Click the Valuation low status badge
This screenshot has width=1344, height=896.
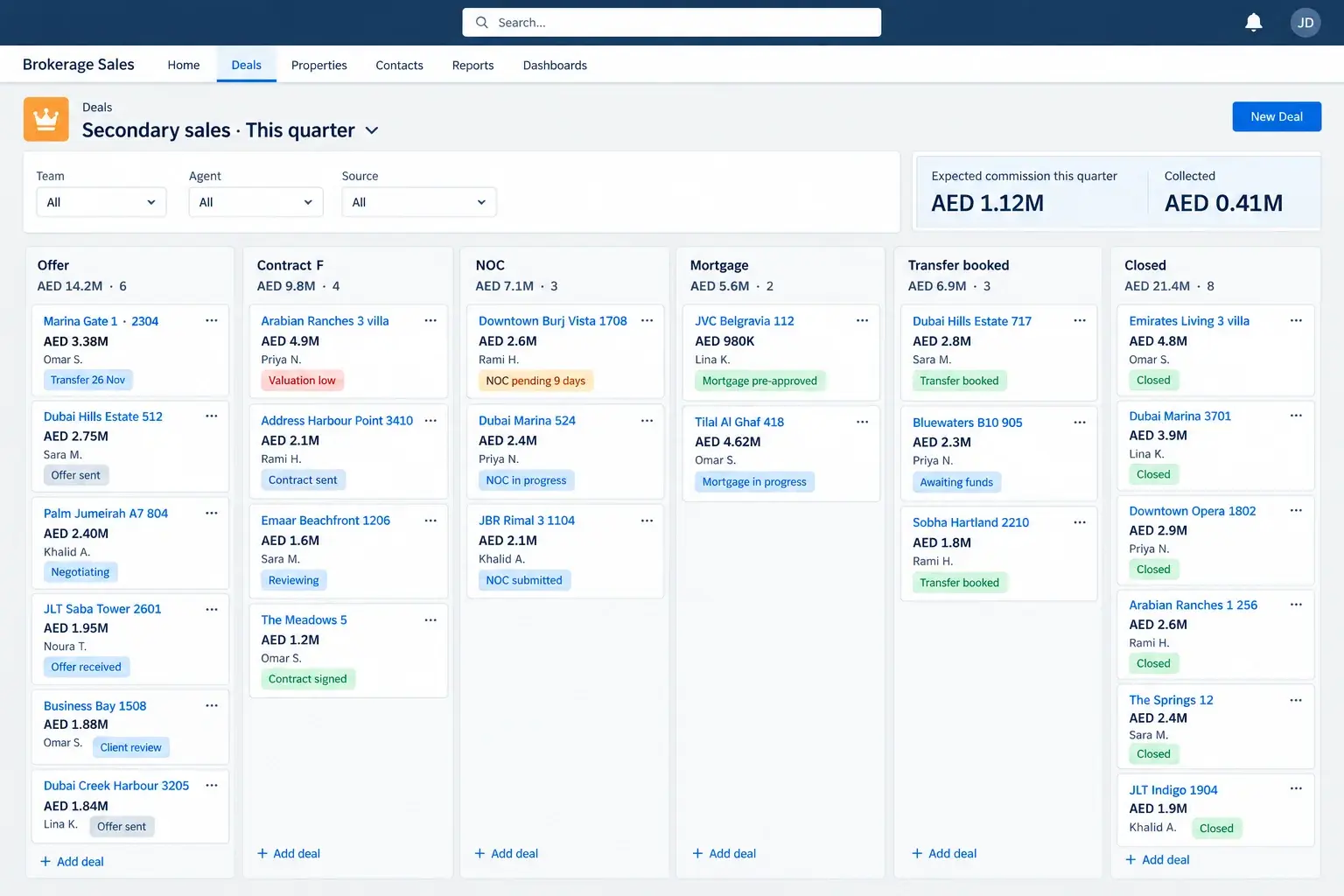click(302, 381)
